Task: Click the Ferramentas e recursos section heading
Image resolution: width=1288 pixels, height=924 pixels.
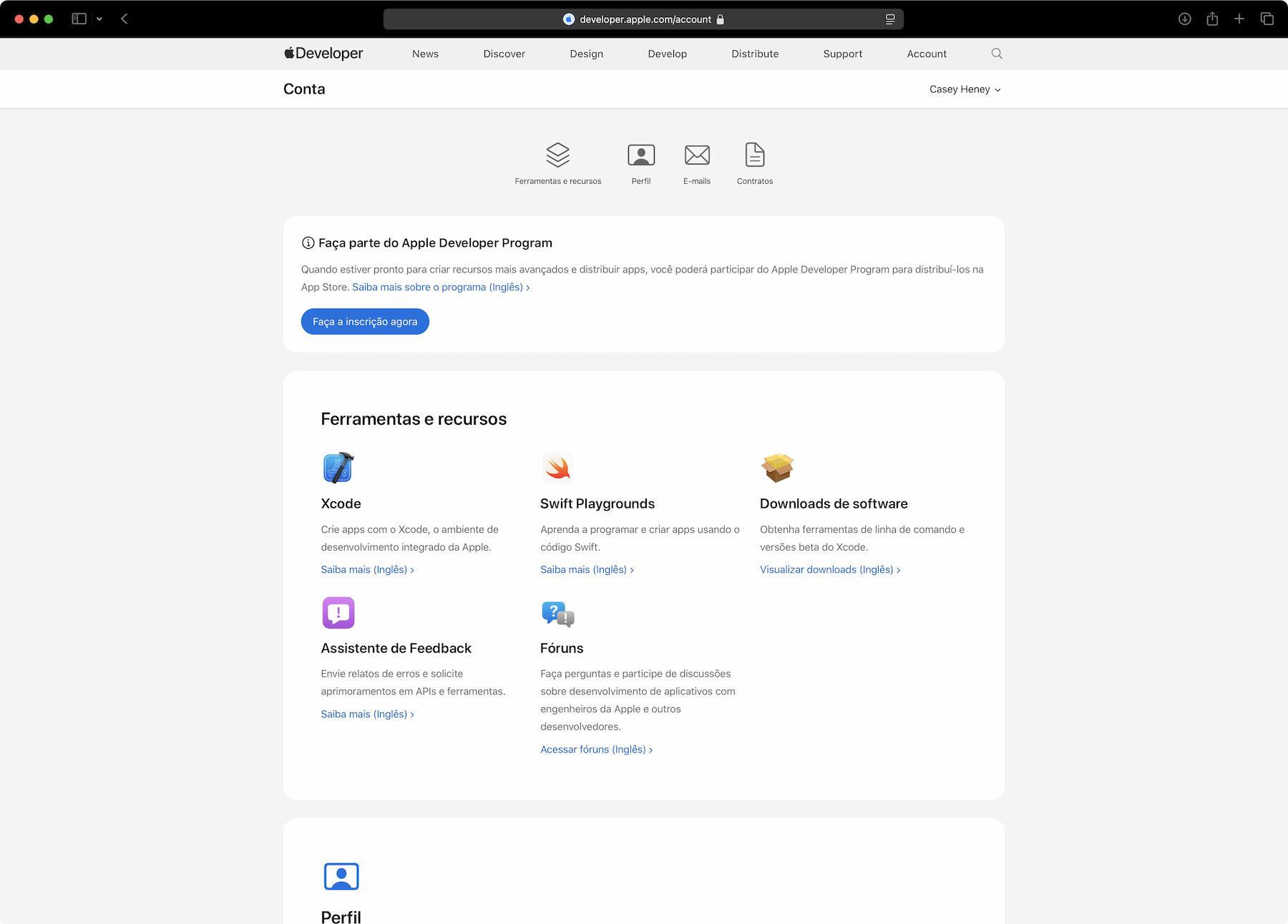Action: (414, 419)
